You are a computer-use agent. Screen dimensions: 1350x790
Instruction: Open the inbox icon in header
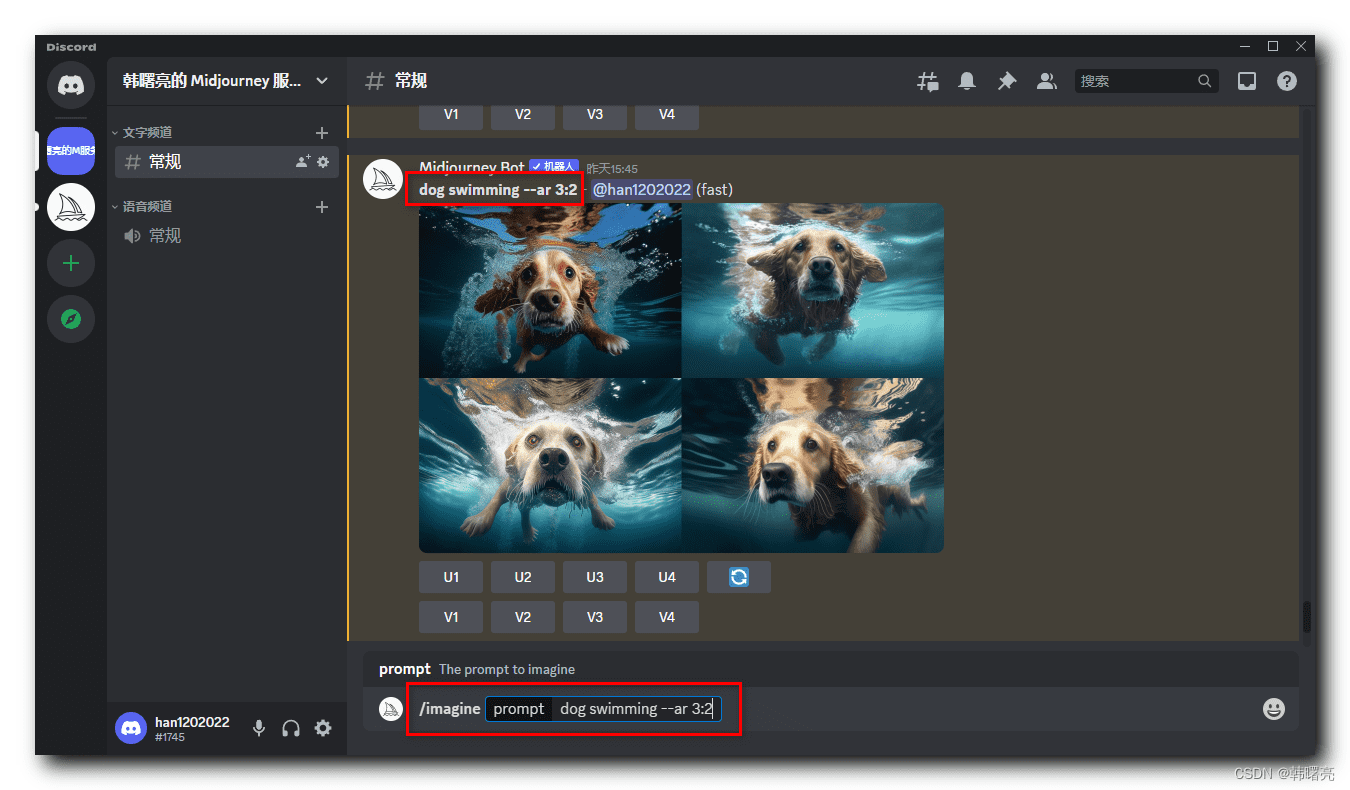click(x=1247, y=81)
